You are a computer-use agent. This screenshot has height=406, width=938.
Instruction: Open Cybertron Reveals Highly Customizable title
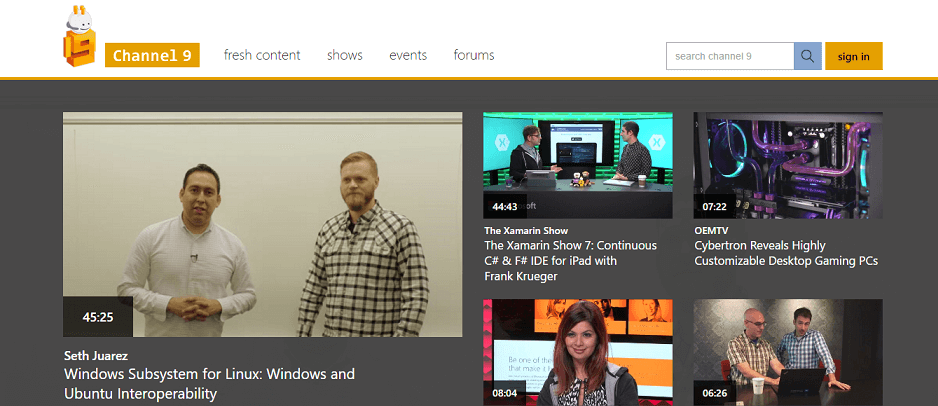pyautogui.click(x=786, y=253)
